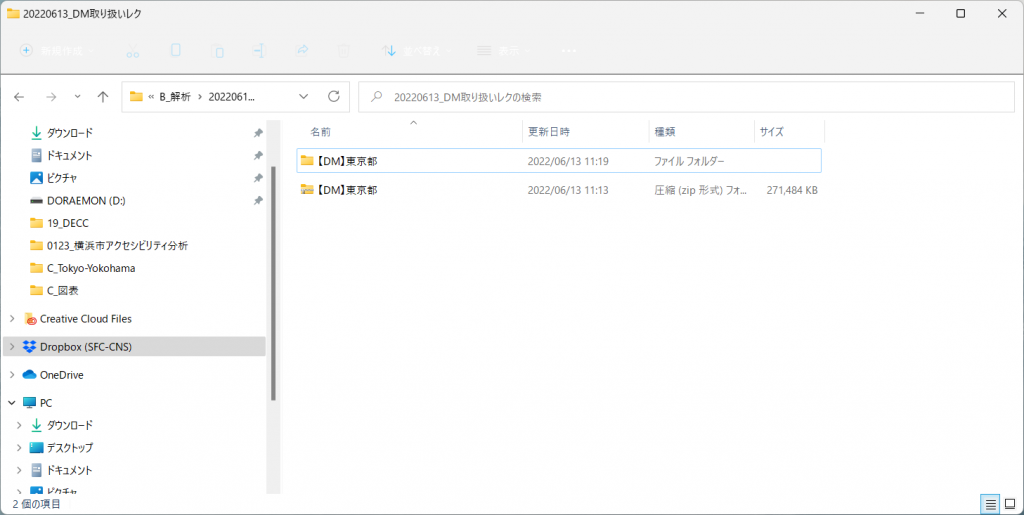Select the 【DM】東京都 zip archive row

tap(559, 190)
